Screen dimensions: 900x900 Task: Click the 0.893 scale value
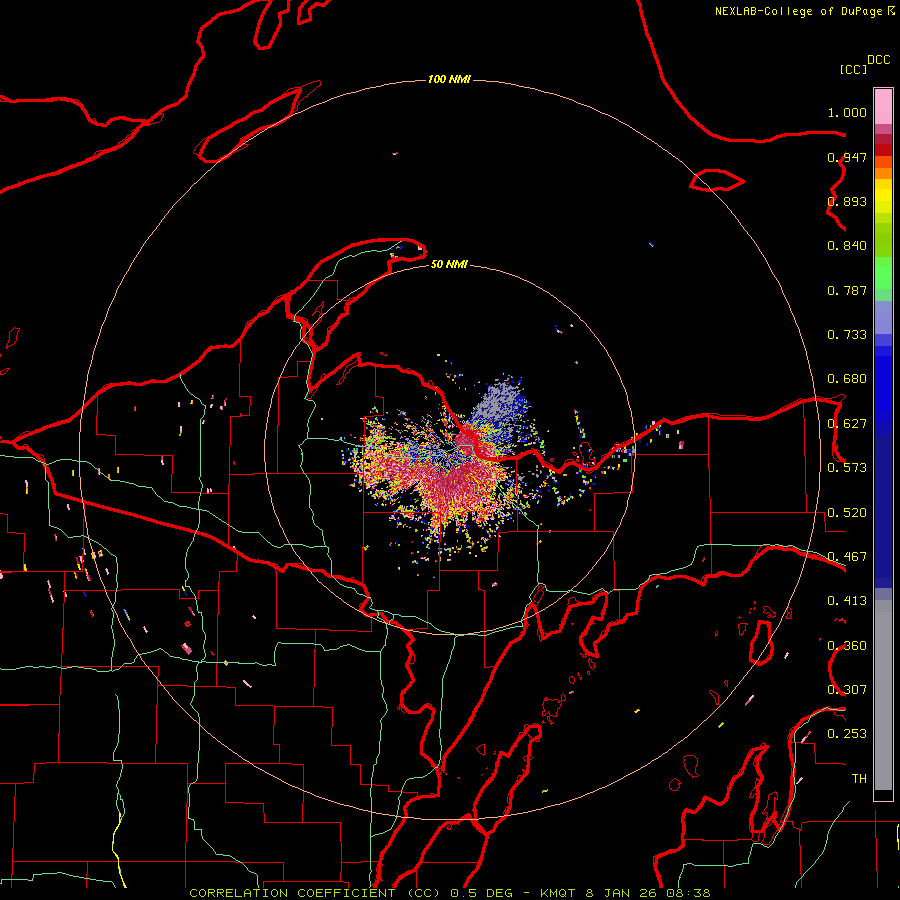coord(847,201)
